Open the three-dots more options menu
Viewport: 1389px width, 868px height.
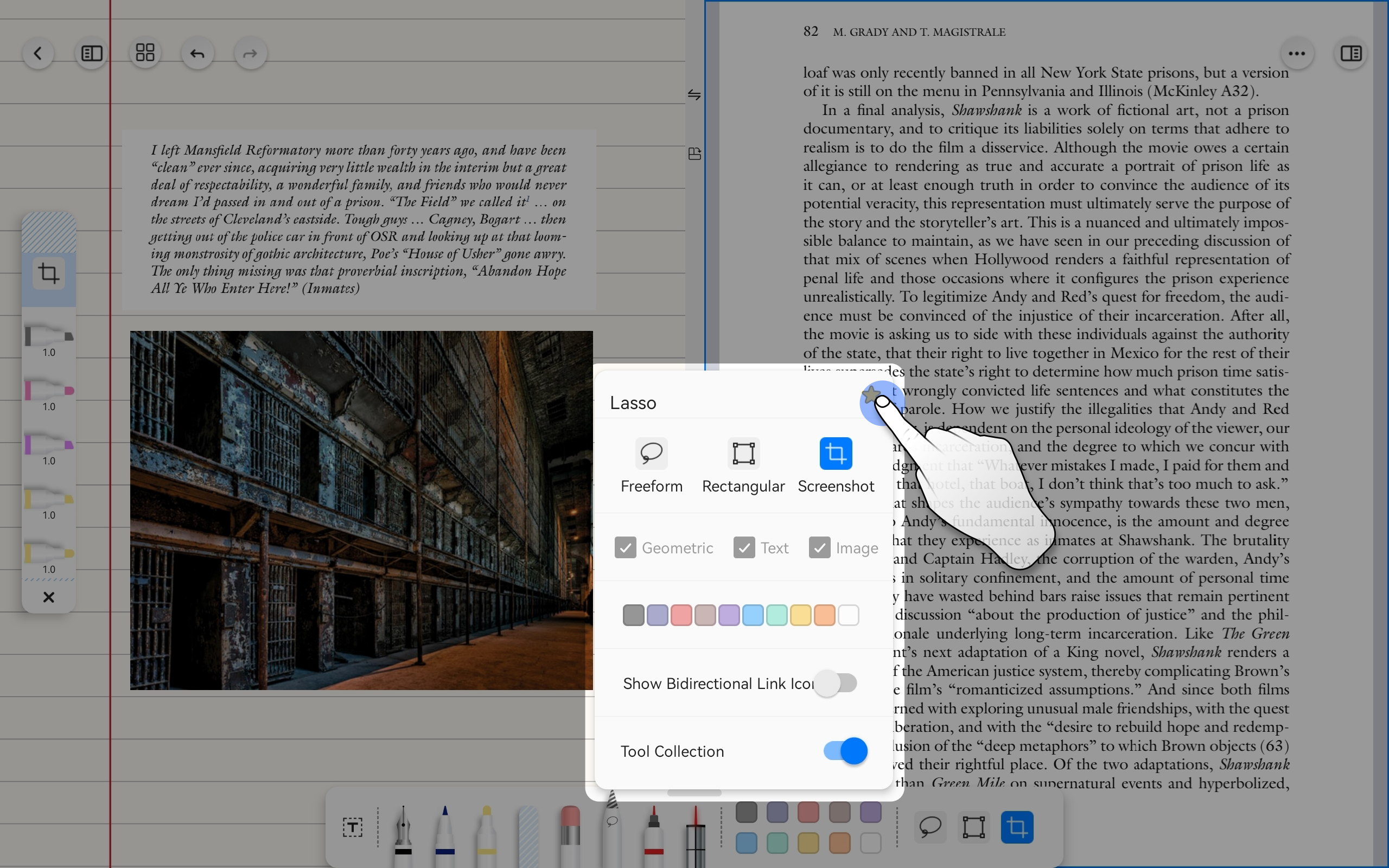pyautogui.click(x=1297, y=53)
